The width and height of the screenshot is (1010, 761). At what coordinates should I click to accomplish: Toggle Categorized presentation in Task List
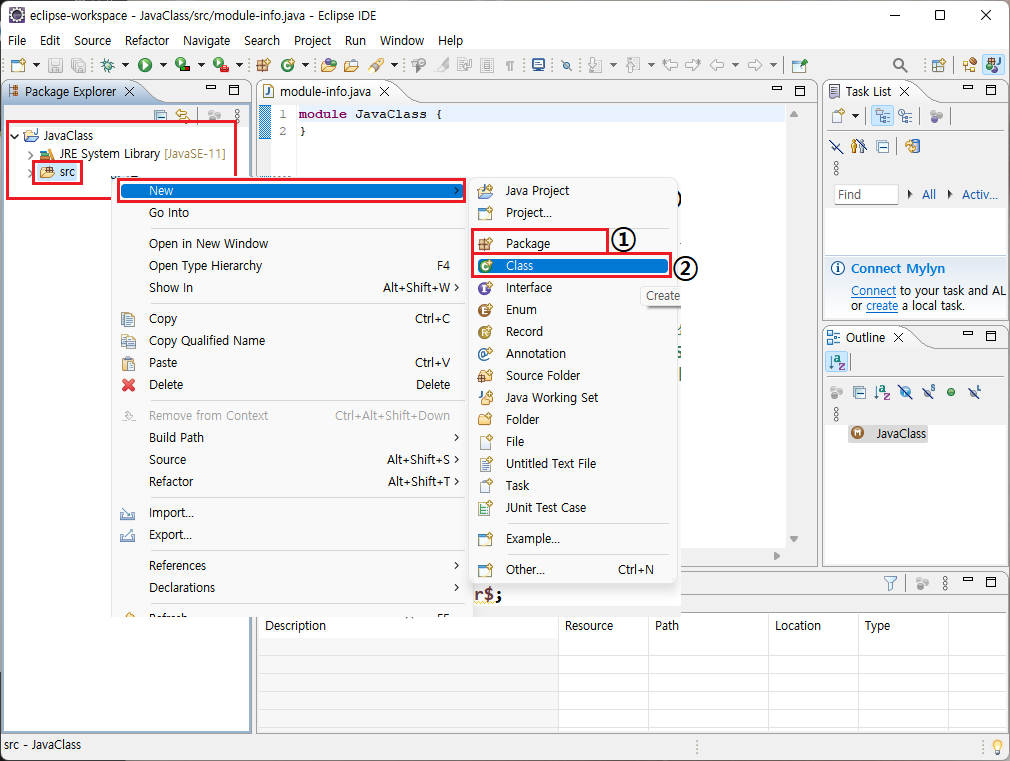tap(882, 116)
